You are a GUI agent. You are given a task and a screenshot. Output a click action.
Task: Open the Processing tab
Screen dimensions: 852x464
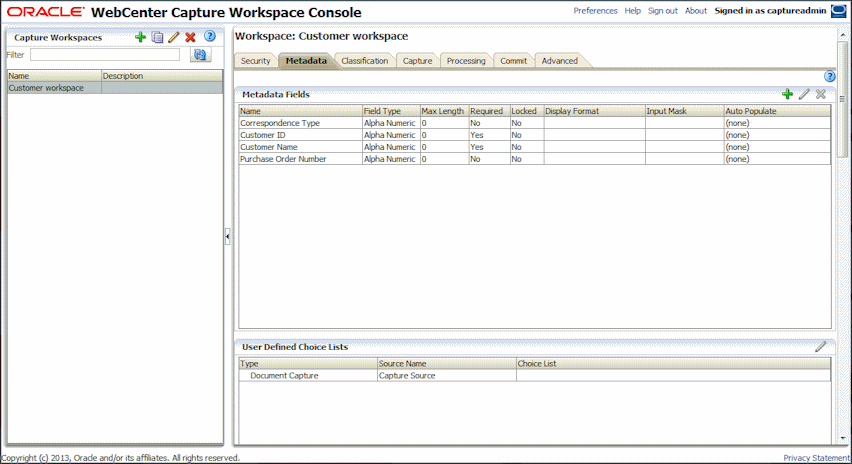pos(466,61)
